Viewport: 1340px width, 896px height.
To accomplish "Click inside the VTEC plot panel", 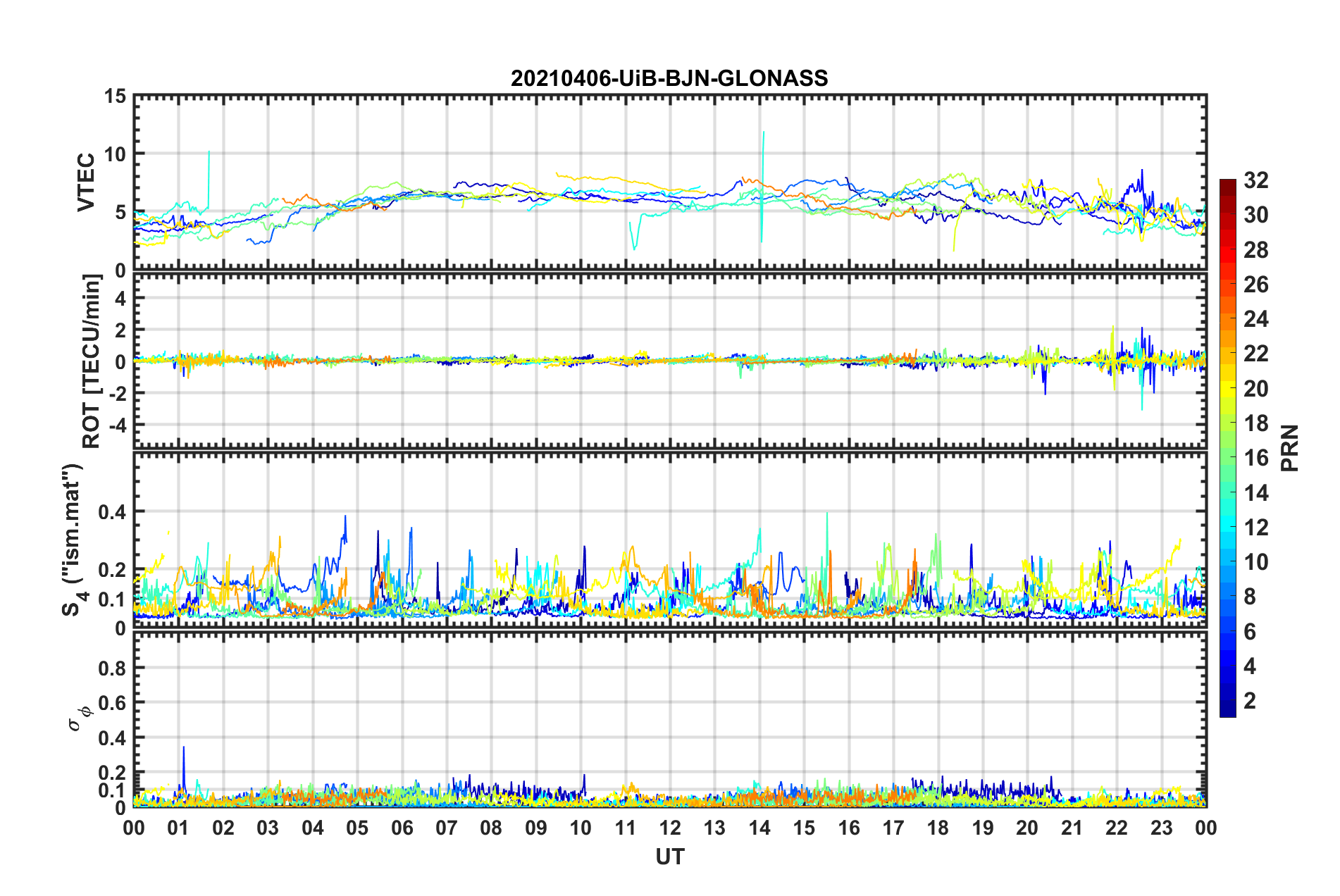I will [670, 182].
